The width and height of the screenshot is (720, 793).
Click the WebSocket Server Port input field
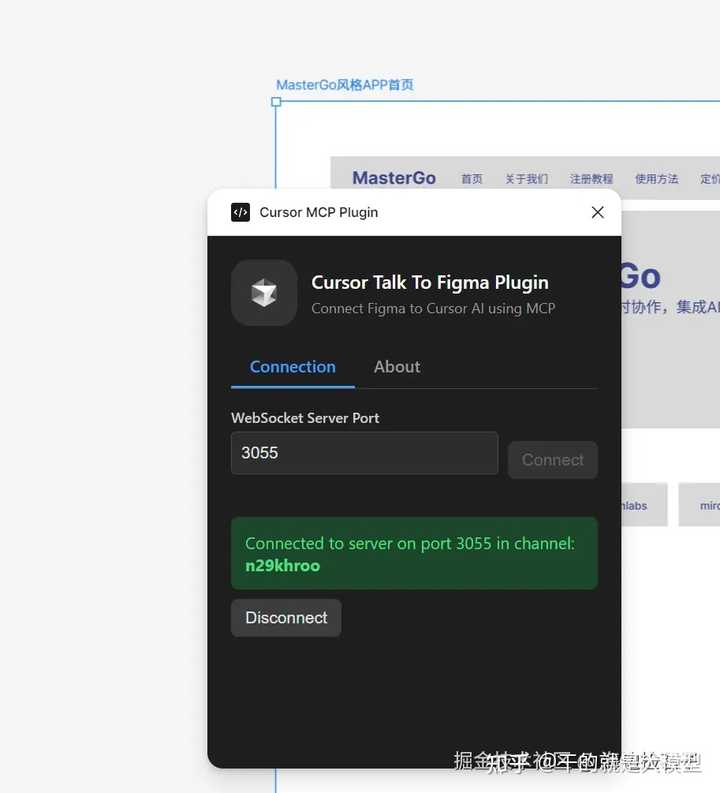pyautogui.click(x=364, y=453)
